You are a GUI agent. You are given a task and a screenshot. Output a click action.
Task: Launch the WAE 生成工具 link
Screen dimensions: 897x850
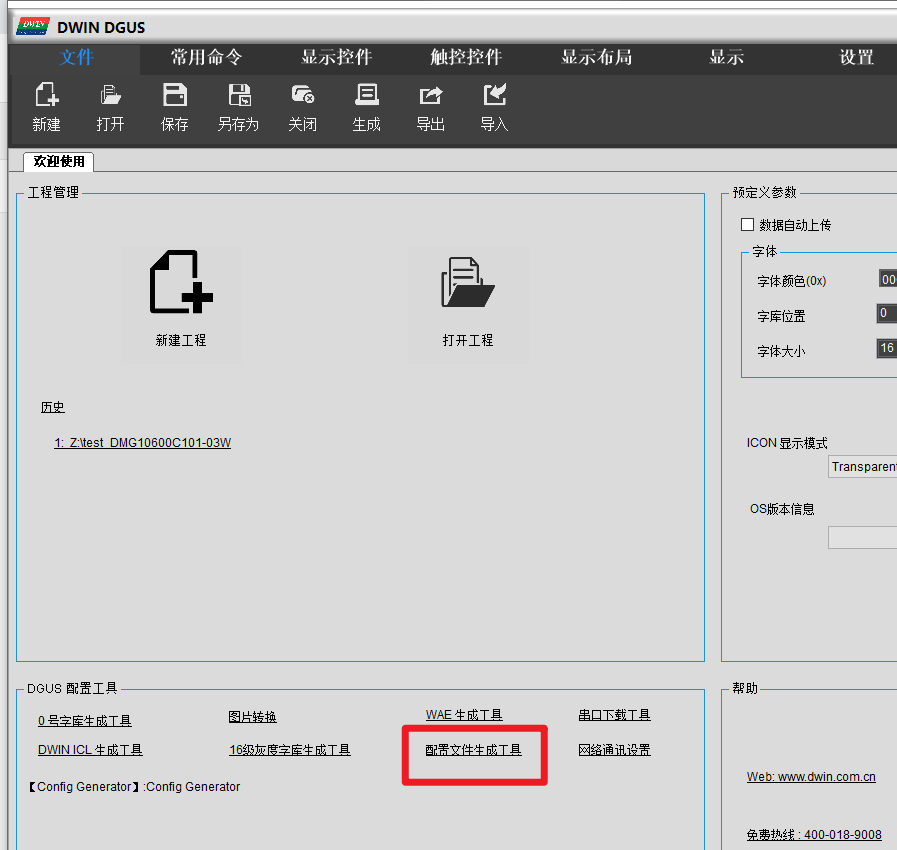tap(464, 715)
